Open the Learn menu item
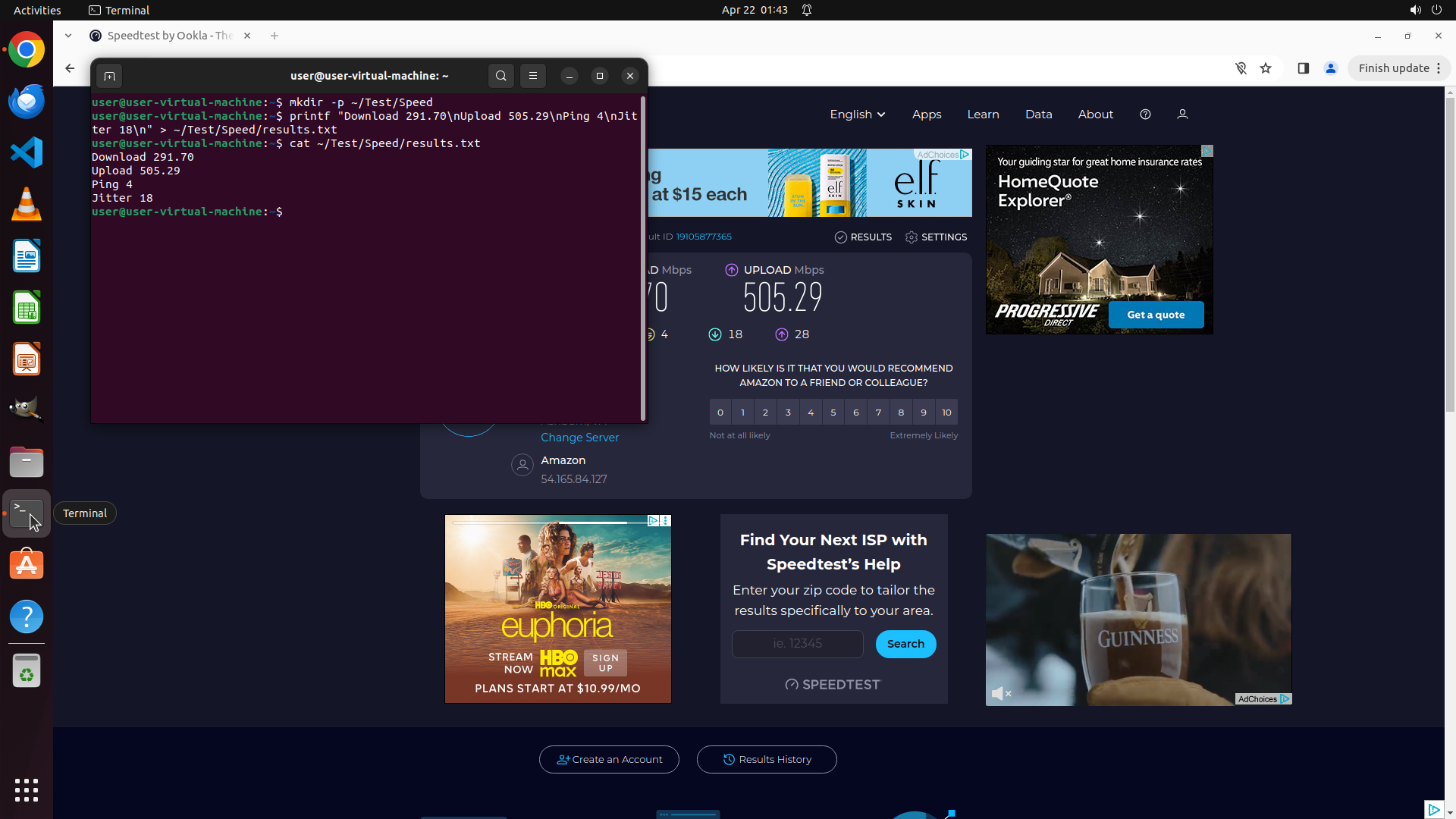 coord(983,115)
